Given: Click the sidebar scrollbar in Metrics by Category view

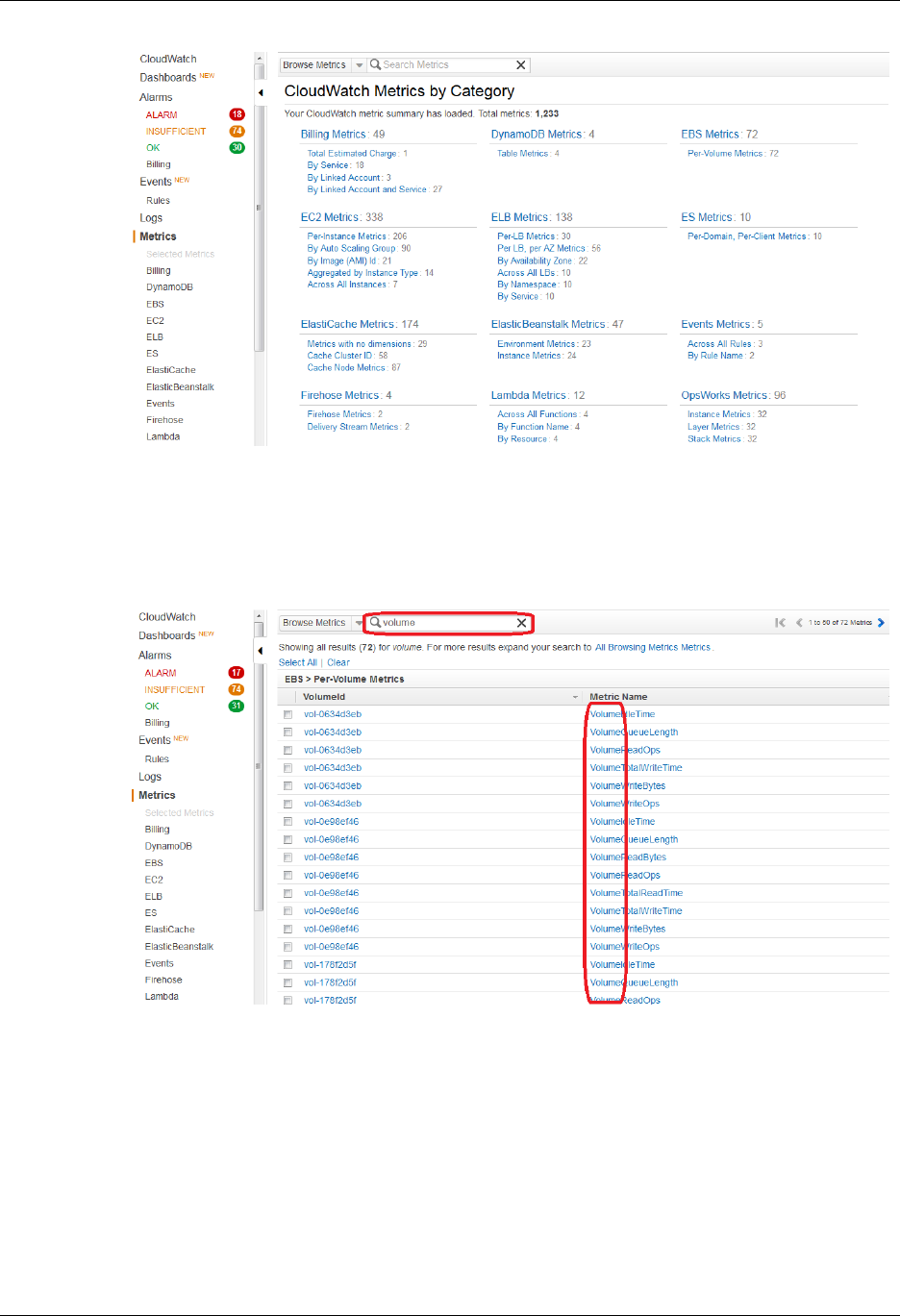Looking at the screenshot, I should pyautogui.click(x=259, y=207).
